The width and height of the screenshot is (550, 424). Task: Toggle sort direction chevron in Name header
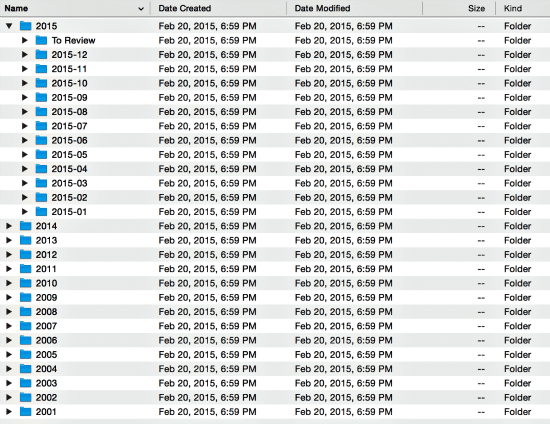(141, 9)
